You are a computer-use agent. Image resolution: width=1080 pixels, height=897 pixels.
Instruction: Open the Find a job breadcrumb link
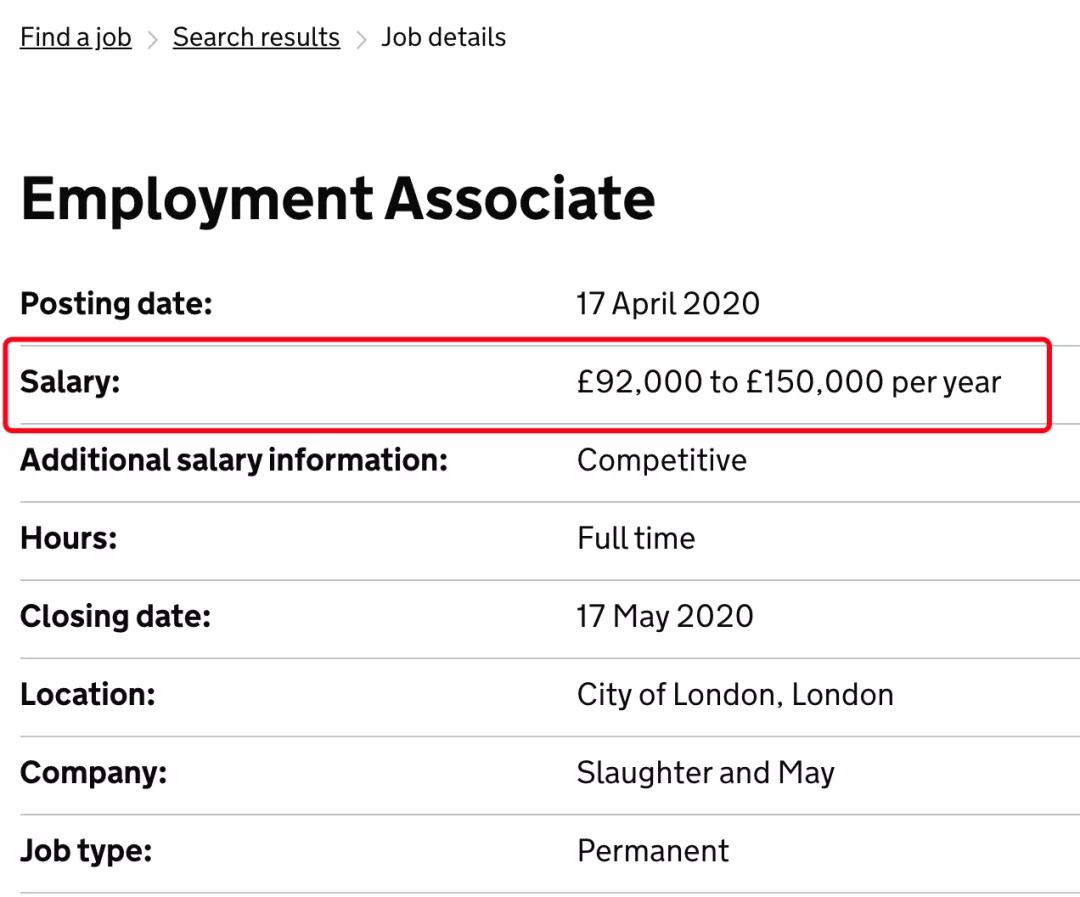(x=76, y=38)
